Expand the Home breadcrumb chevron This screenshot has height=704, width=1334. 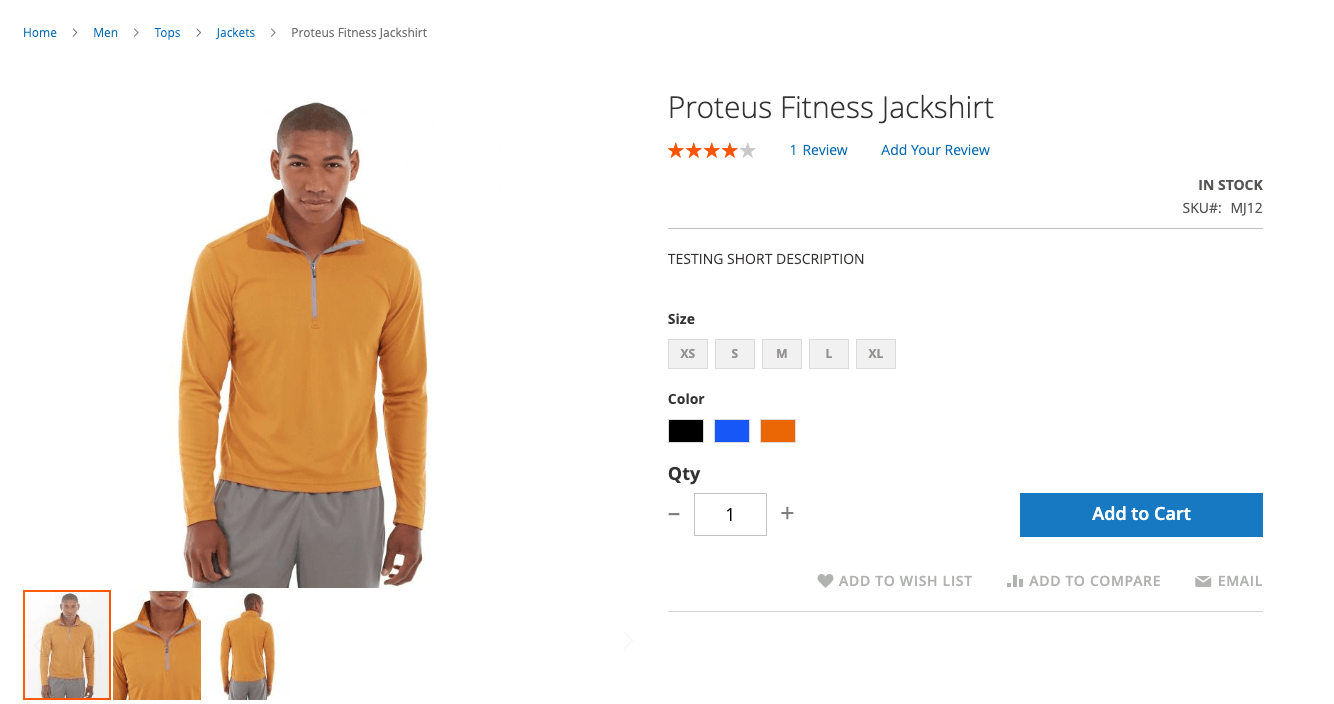(x=74, y=32)
